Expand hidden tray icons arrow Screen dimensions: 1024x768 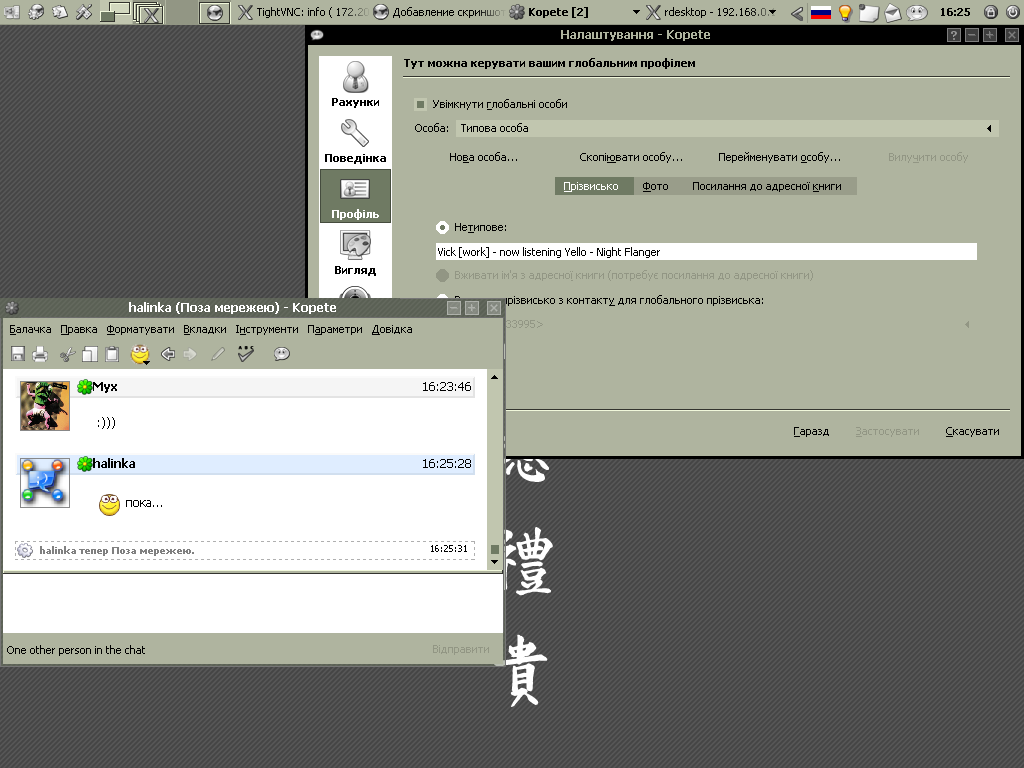[797, 12]
